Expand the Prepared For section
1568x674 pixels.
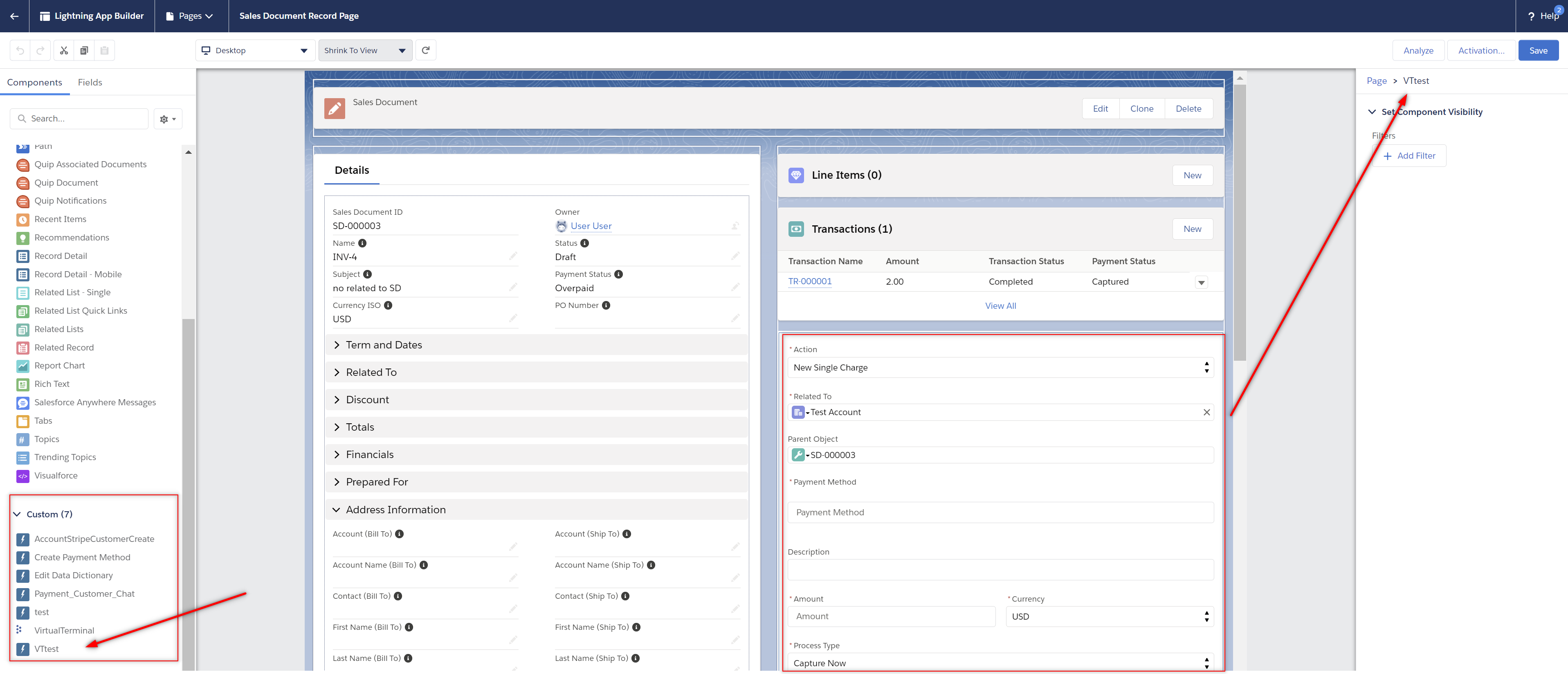click(x=536, y=482)
